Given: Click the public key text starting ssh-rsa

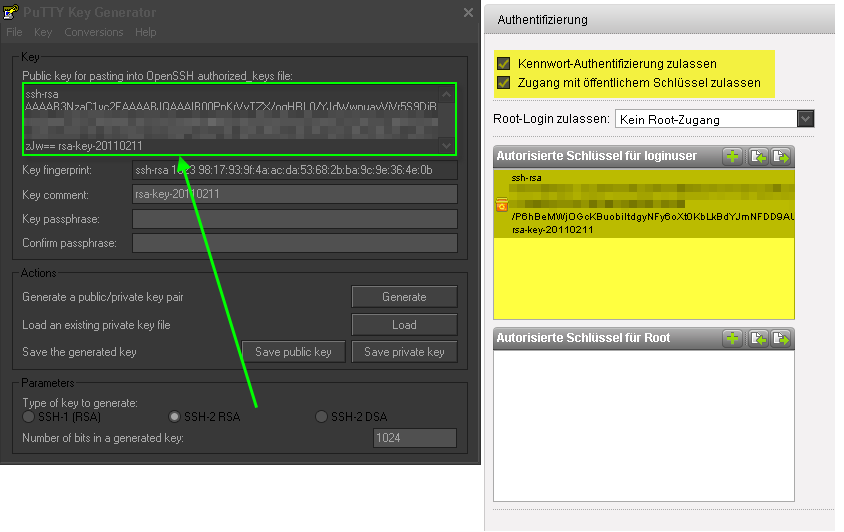Looking at the screenshot, I should [231, 119].
